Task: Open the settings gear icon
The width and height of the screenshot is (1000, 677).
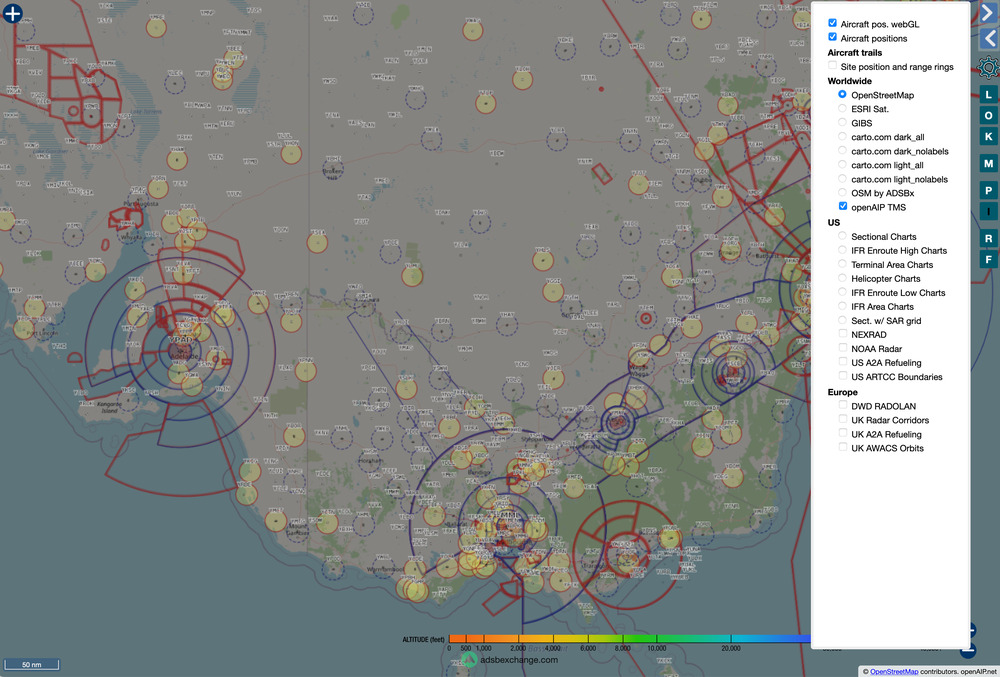Action: 988,68
